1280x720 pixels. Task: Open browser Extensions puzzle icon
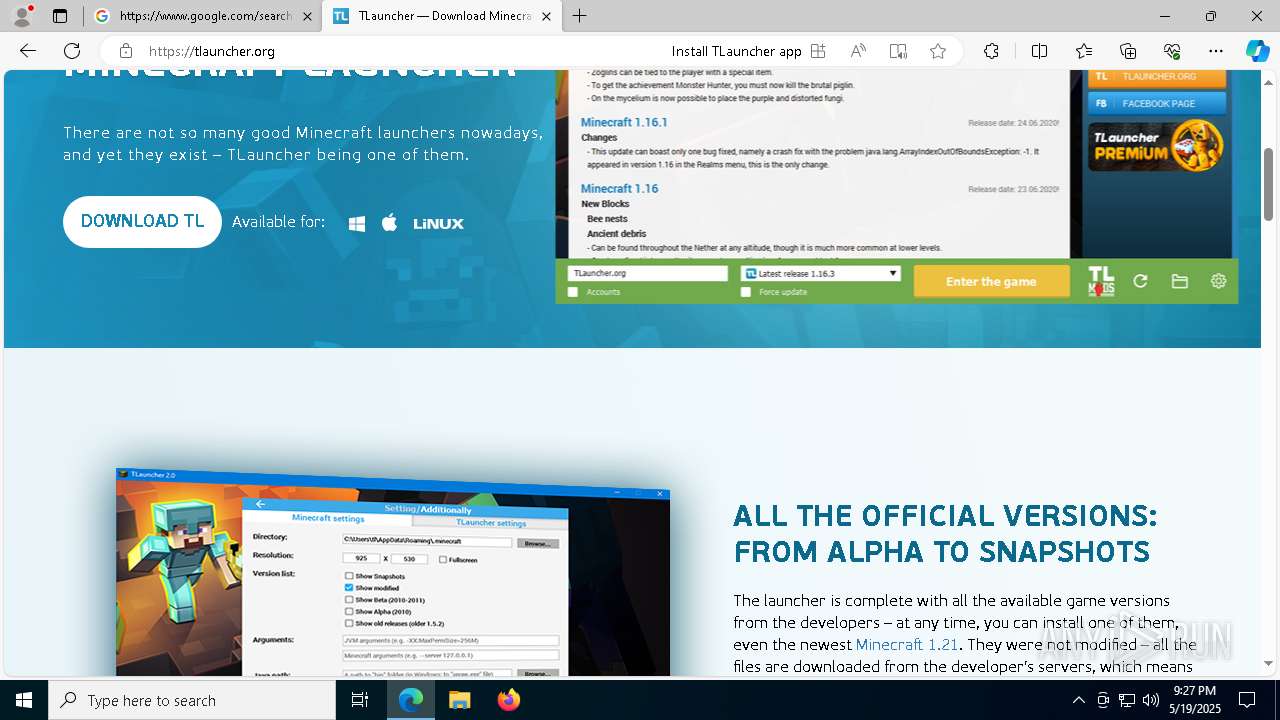click(991, 51)
